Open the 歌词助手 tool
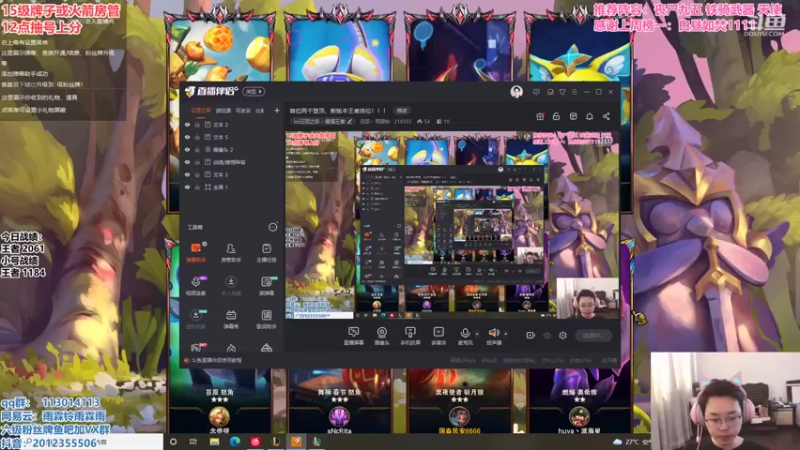This screenshot has height=450, width=800. point(266,319)
